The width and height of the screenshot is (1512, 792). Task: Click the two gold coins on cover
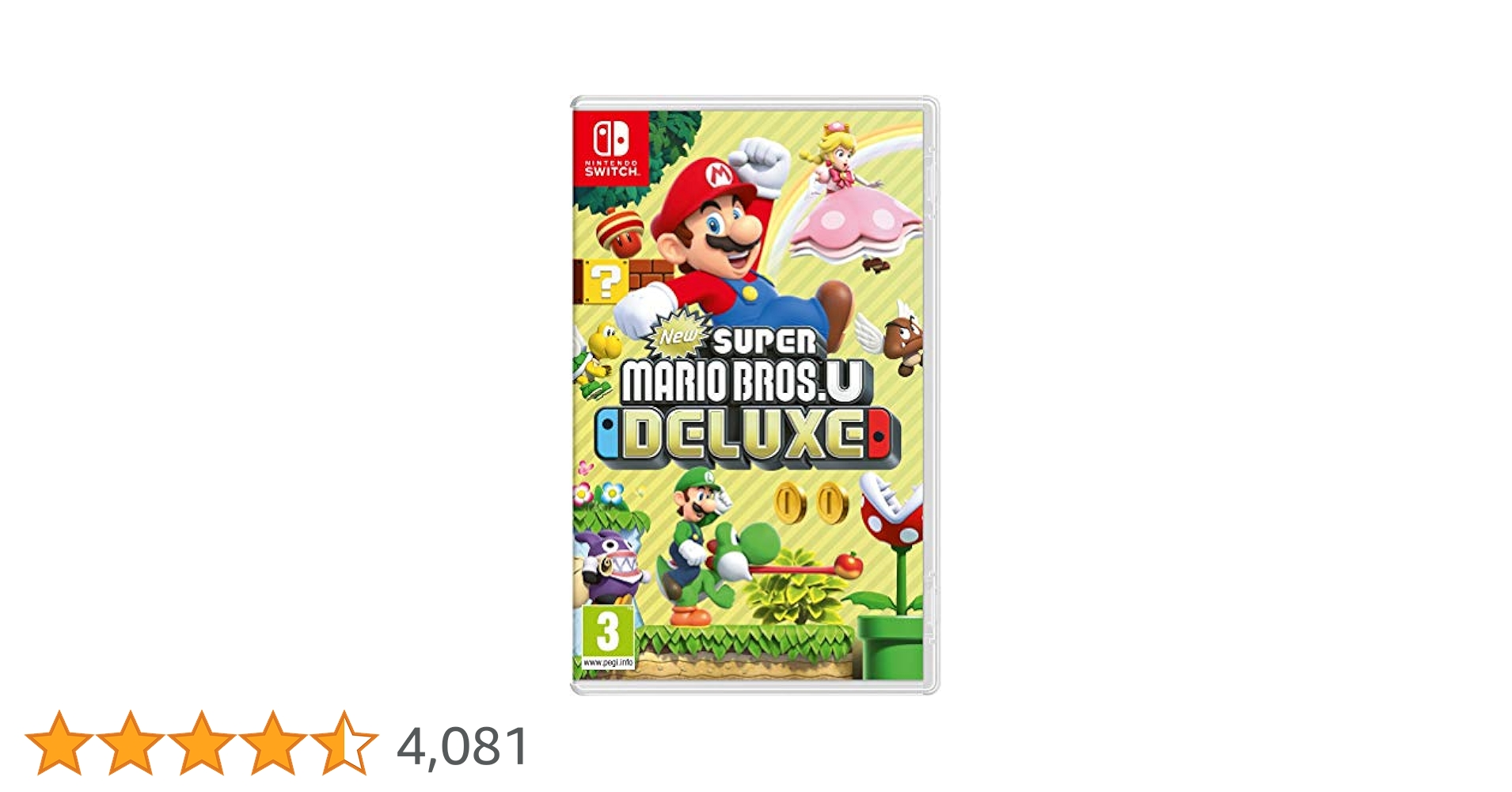pos(811,503)
